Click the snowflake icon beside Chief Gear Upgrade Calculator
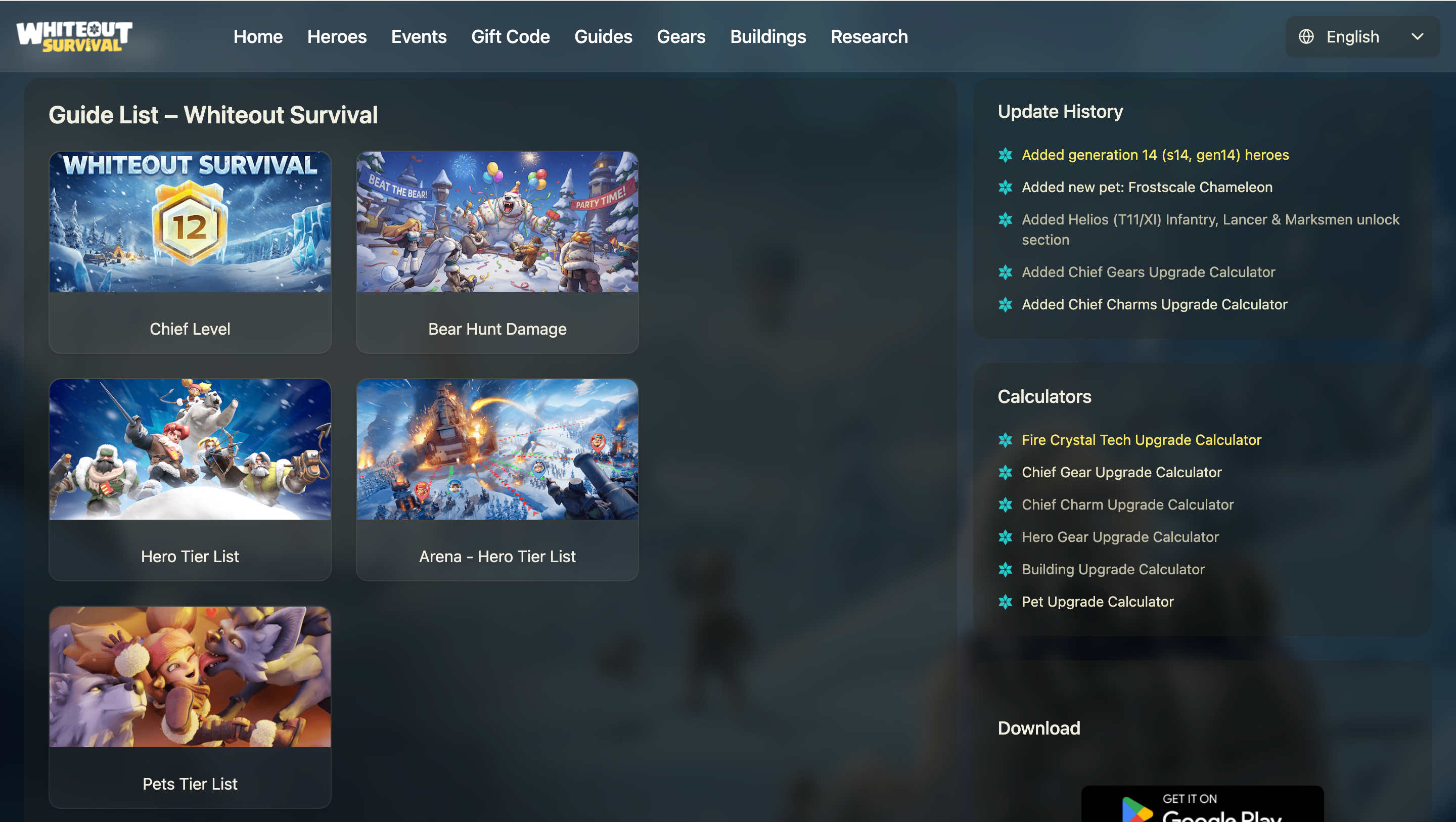Viewport: 1456px width, 822px height. point(1007,473)
